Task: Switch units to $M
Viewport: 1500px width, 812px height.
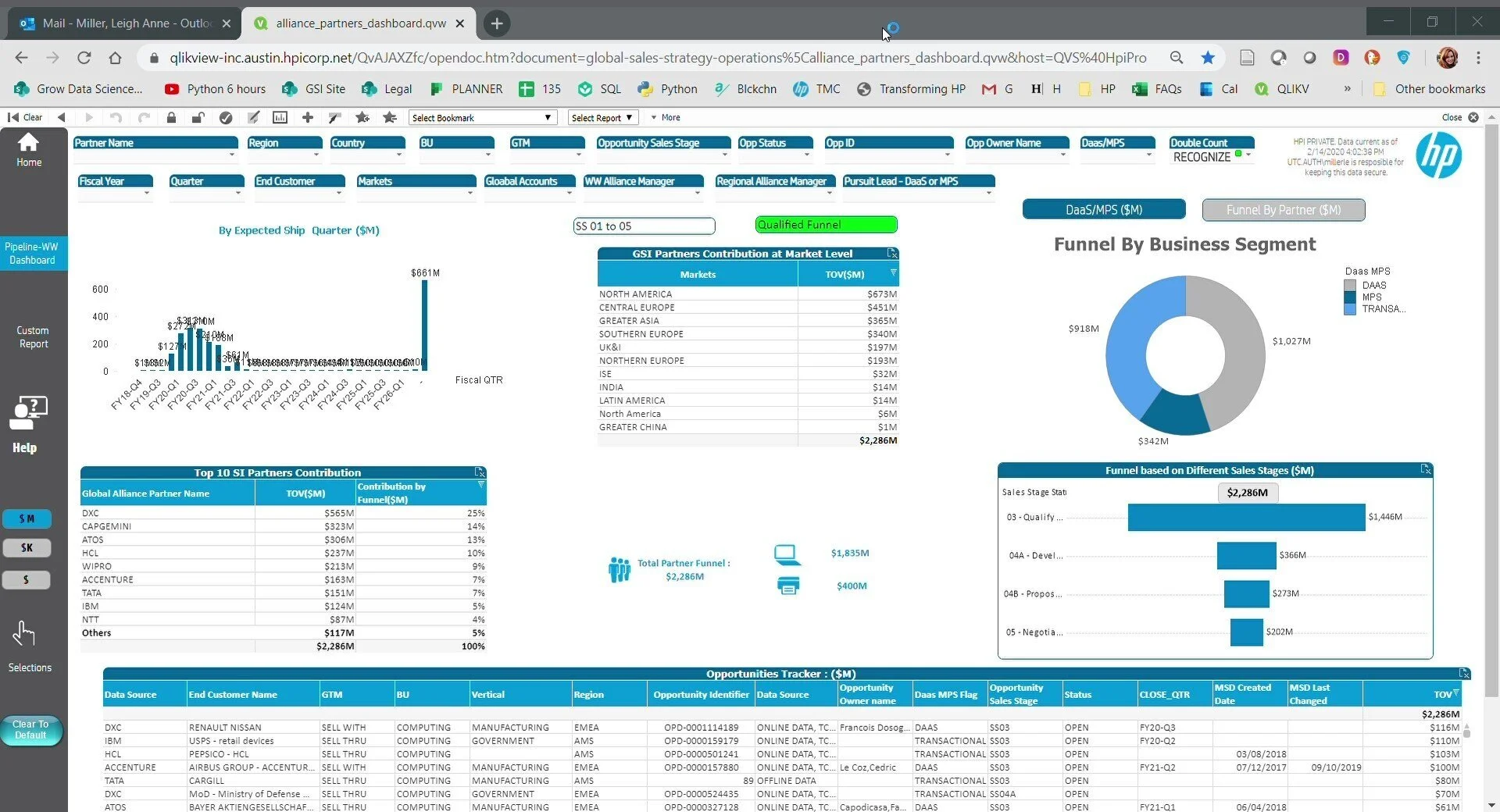Action: [27, 518]
